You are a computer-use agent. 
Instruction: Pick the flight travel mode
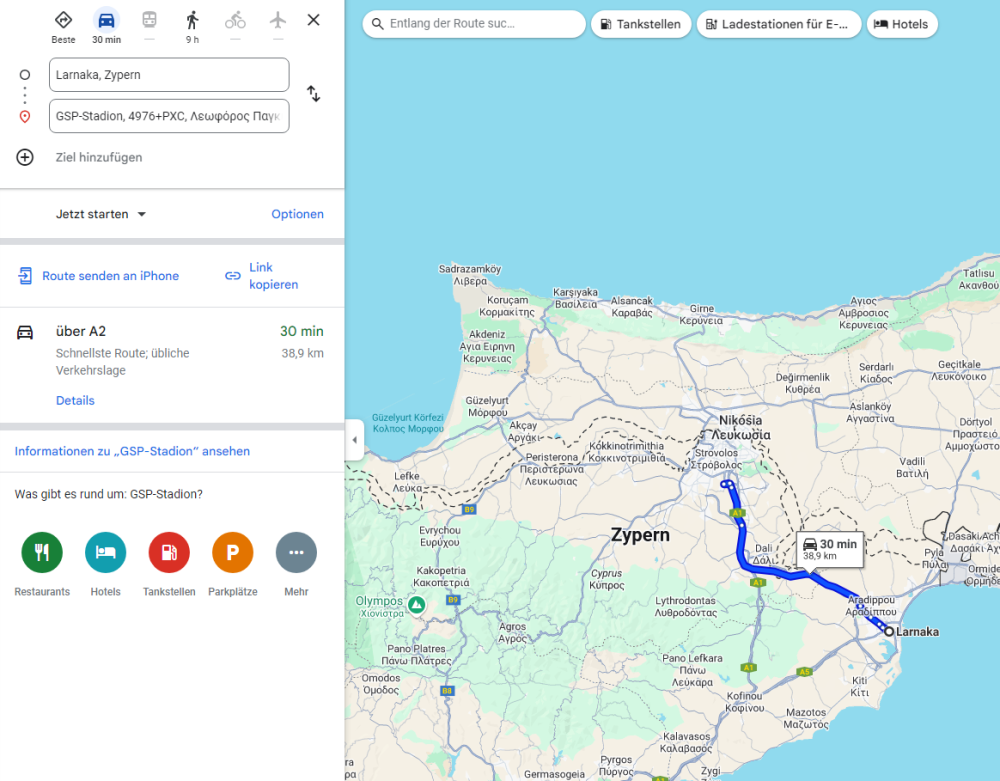coord(278,21)
